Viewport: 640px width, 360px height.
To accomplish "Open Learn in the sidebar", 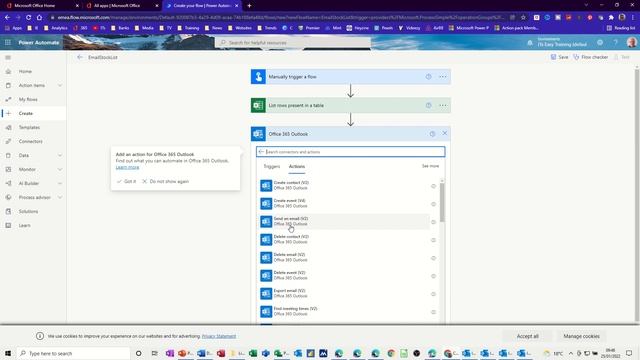I will coord(24,225).
